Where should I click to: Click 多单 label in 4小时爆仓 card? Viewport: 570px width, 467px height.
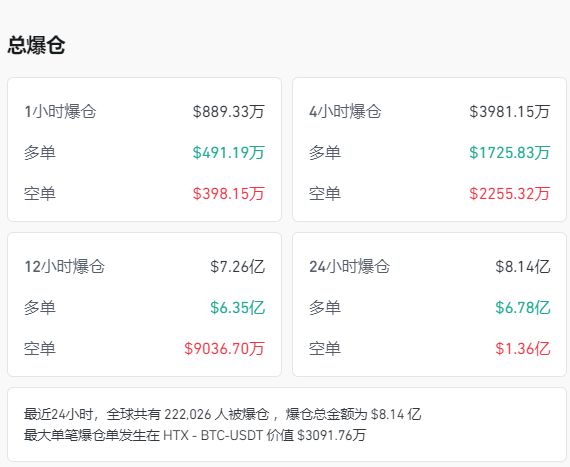325,152
